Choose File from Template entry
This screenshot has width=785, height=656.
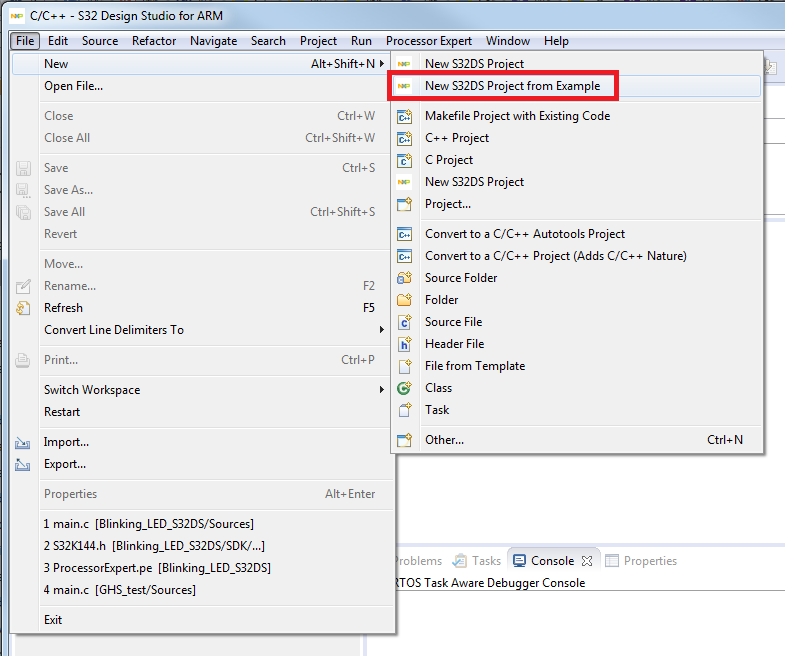tap(577, 366)
